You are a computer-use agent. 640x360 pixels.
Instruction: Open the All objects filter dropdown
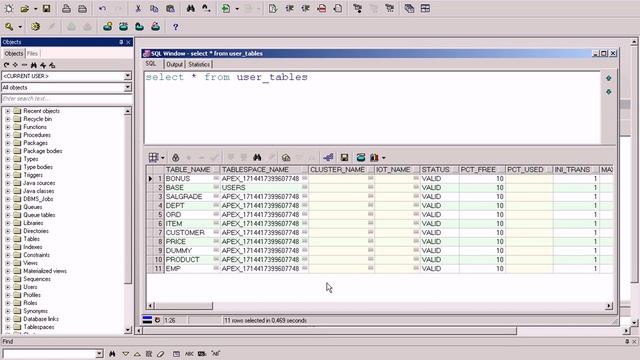(x=127, y=87)
